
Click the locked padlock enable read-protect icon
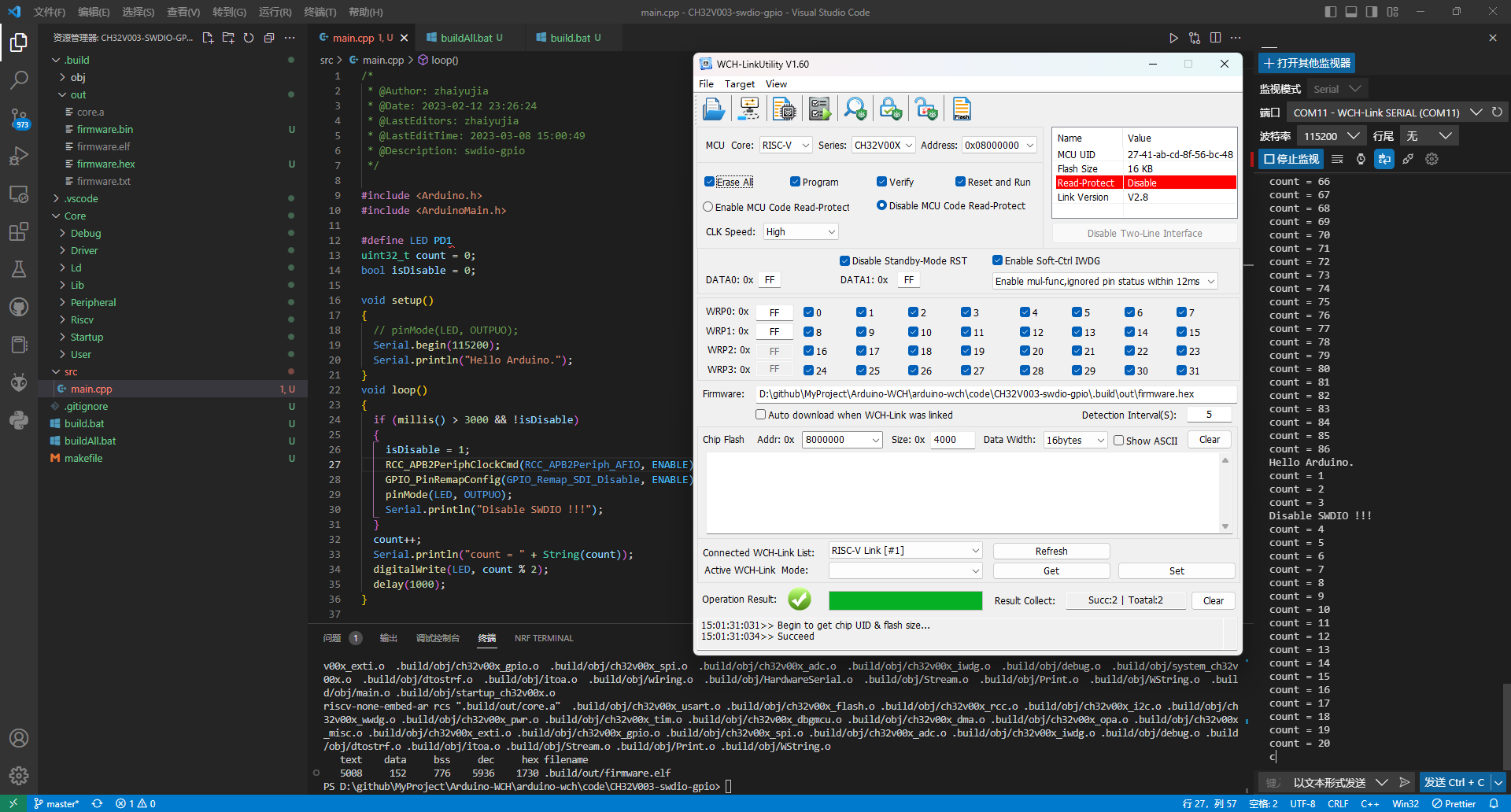pyautogui.click(x=891, y=109)
